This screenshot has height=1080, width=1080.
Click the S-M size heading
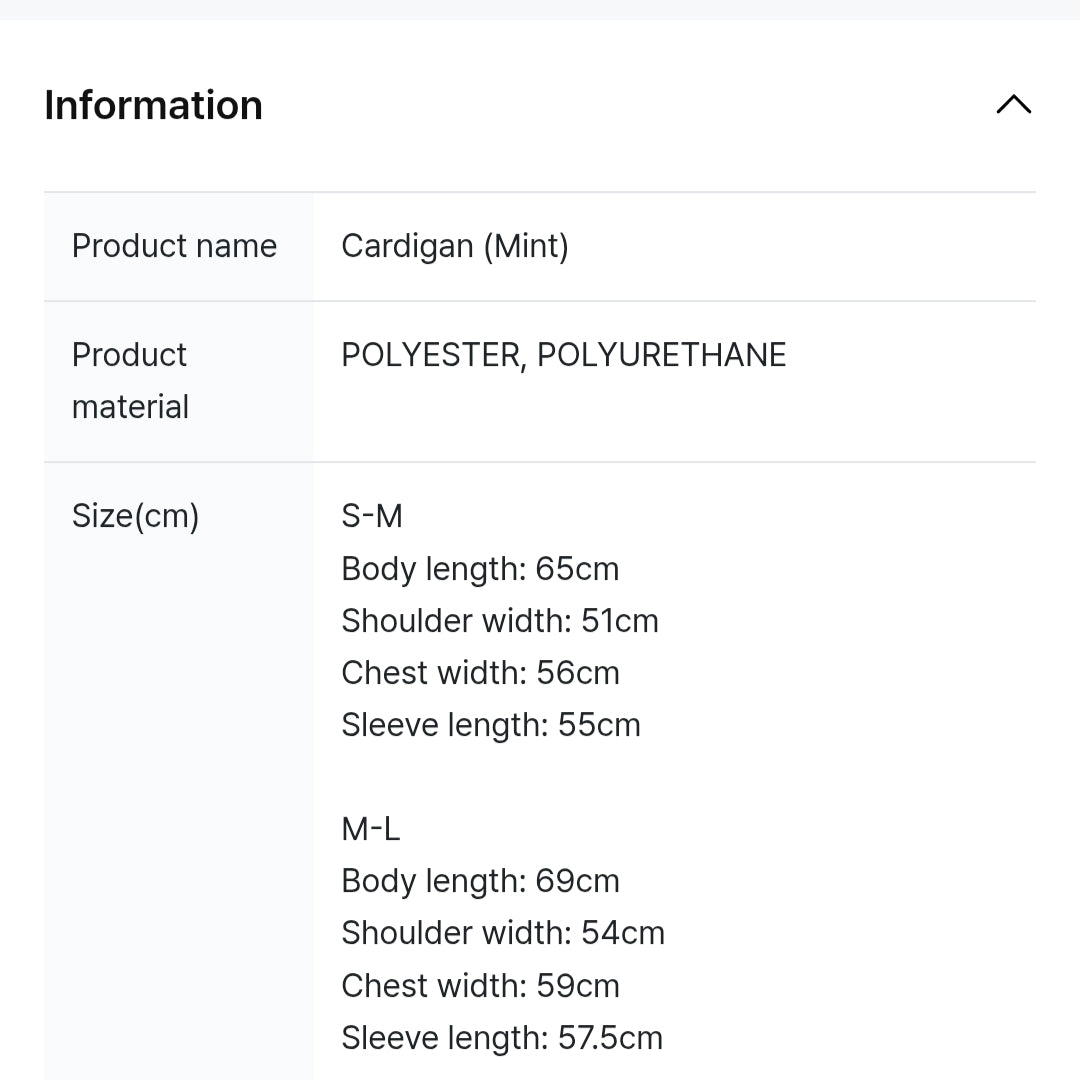372,516
